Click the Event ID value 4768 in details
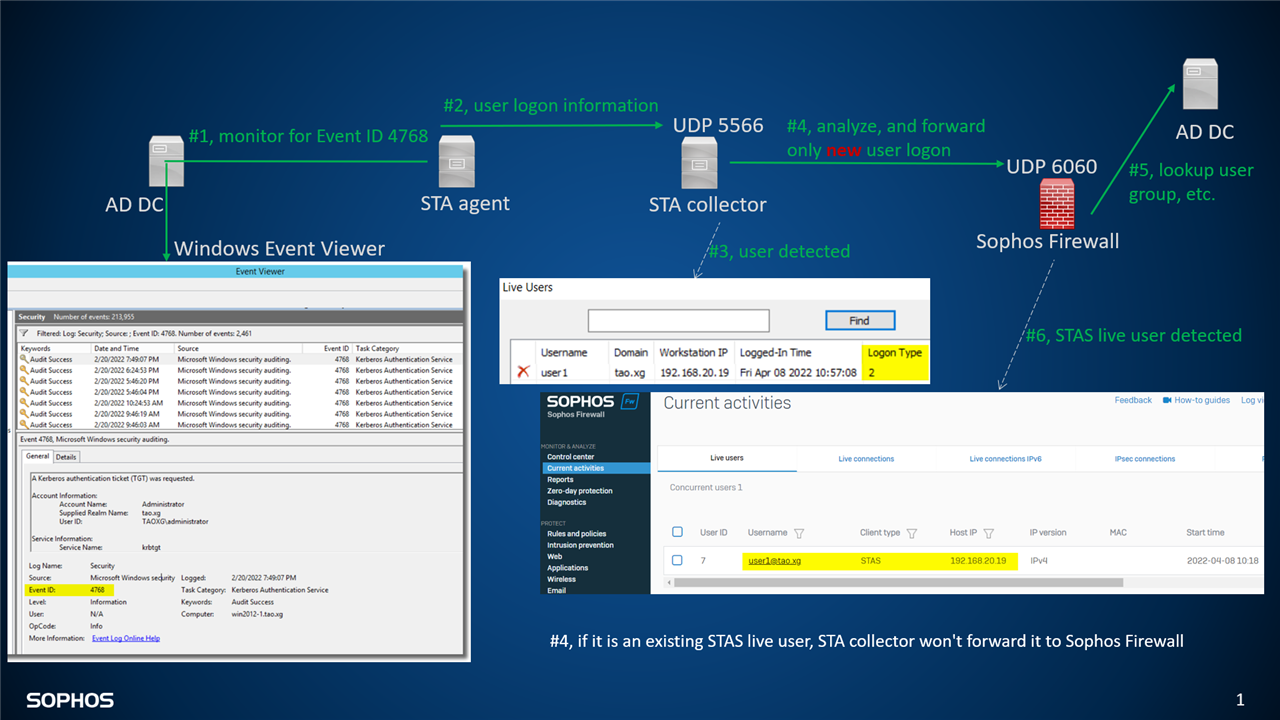This screenshot has height=720, width=1280. click(97, 590)
